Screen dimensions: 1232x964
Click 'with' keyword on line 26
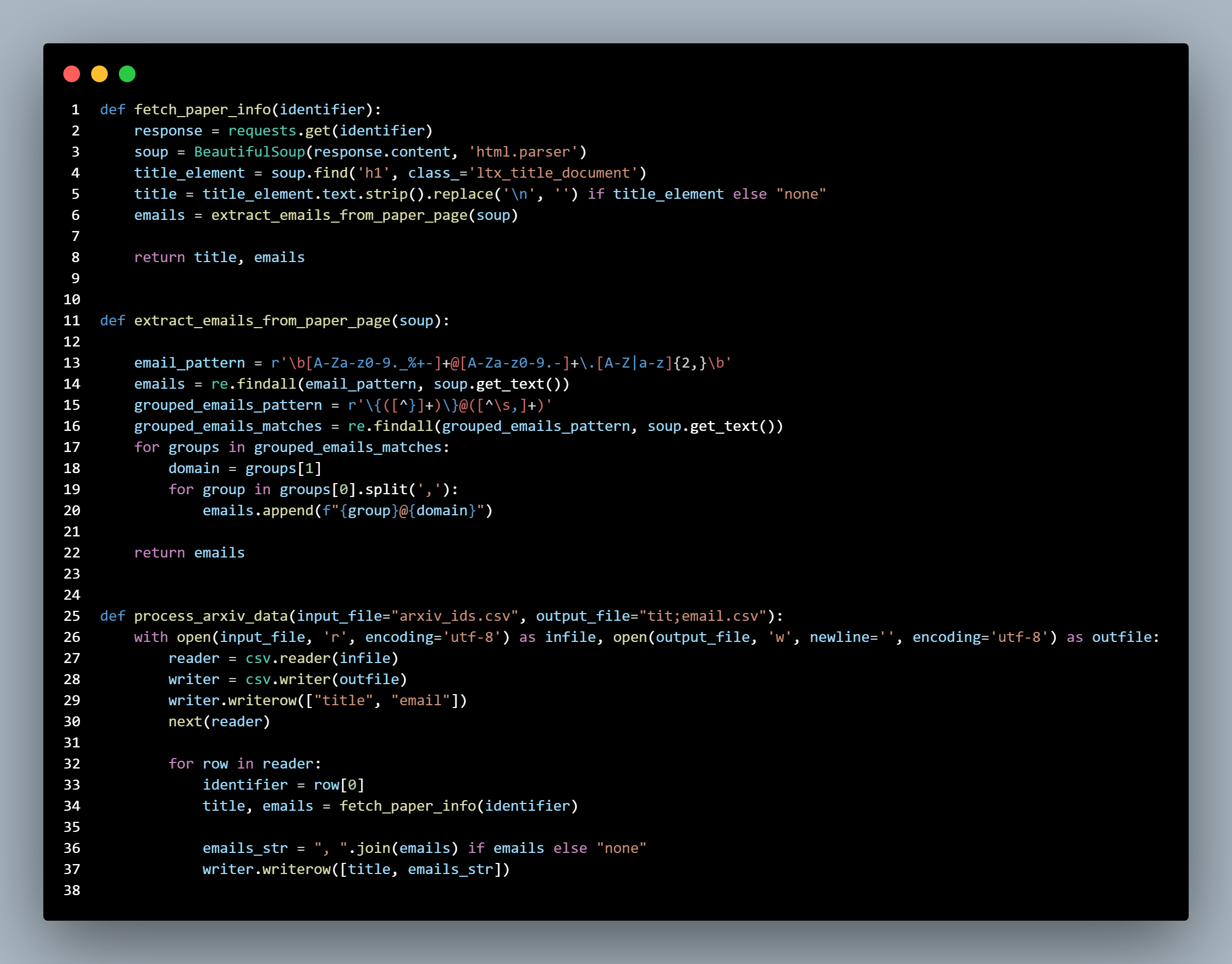tap(151, 637)
